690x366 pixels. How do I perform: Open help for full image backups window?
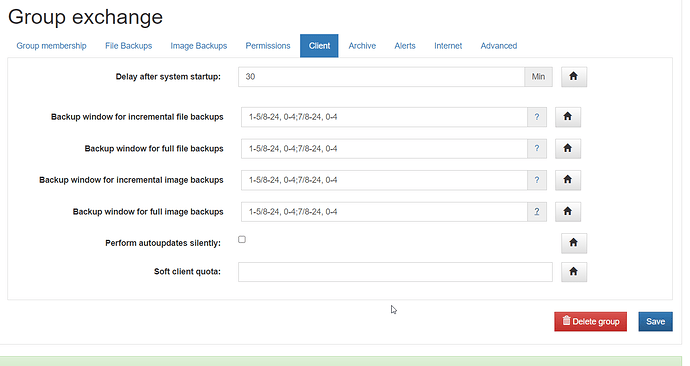(x=537, y=212)
